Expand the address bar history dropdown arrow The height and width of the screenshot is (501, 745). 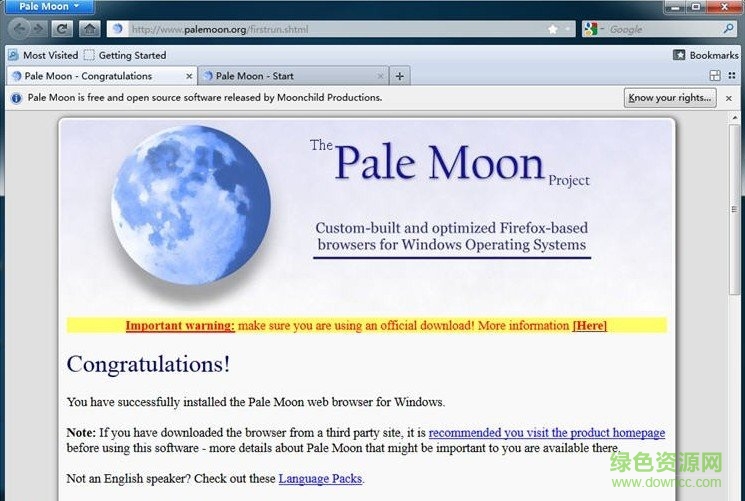click(567, 29)
